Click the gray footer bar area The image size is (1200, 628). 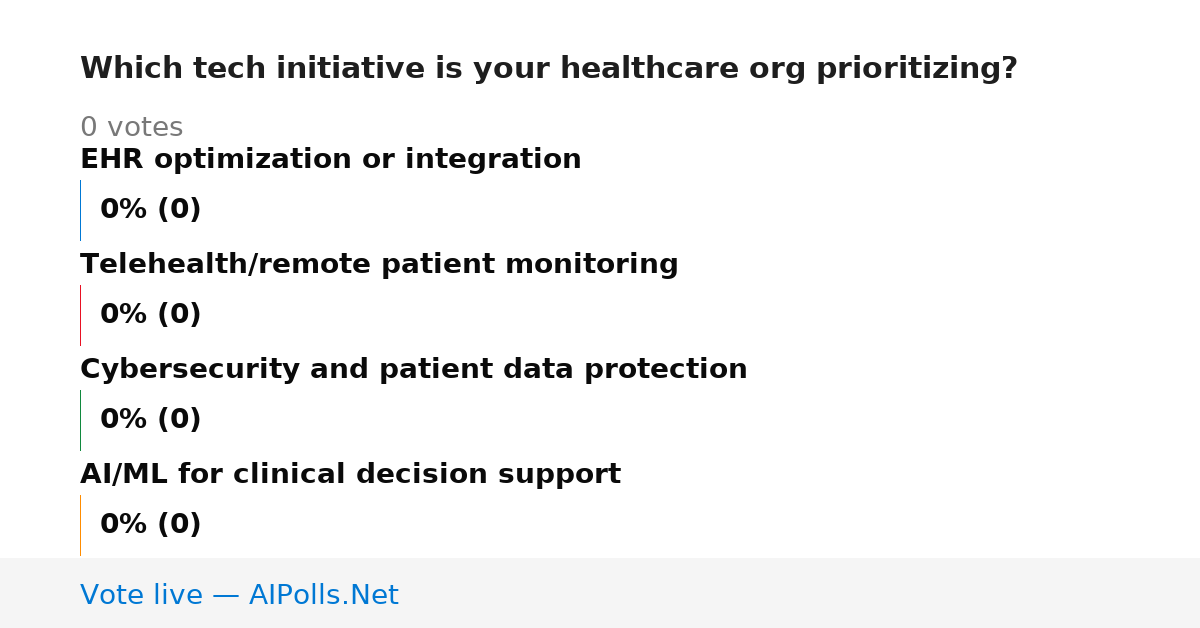coord(600,593)
